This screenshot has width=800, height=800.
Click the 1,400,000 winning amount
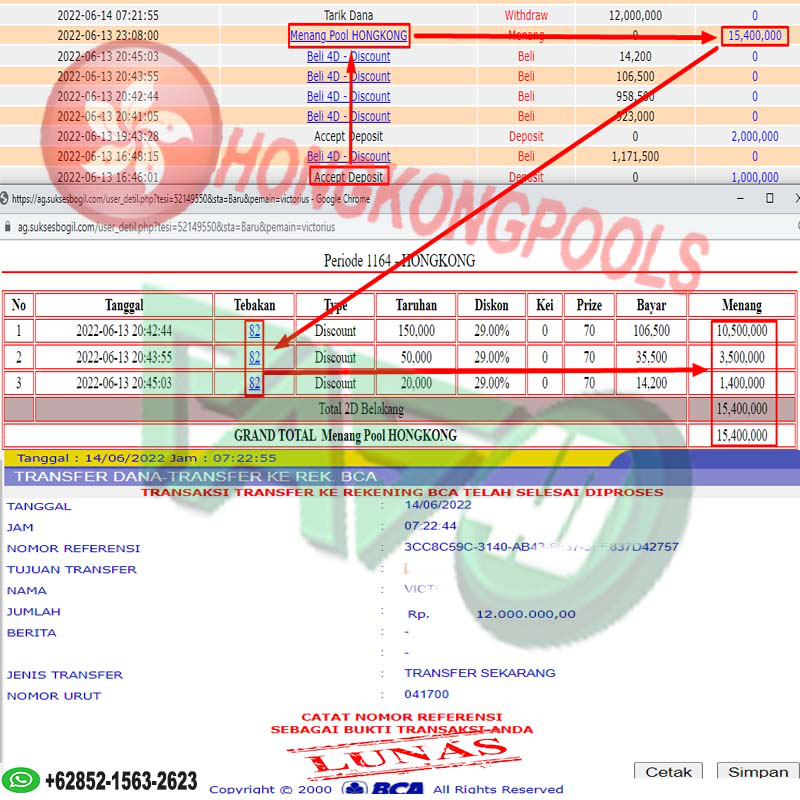pyautogui.click(x=742, y=383)
